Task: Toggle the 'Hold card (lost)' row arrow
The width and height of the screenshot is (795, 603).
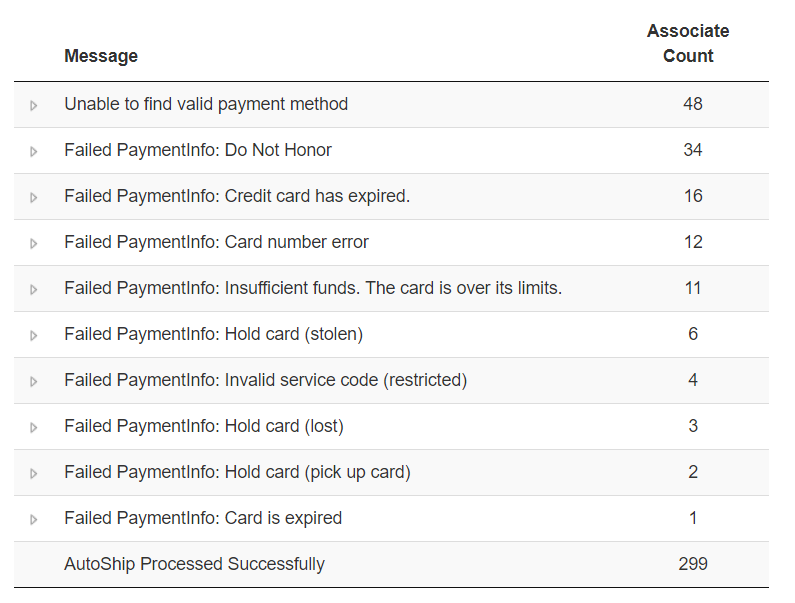Action: (x=33, y=427)
